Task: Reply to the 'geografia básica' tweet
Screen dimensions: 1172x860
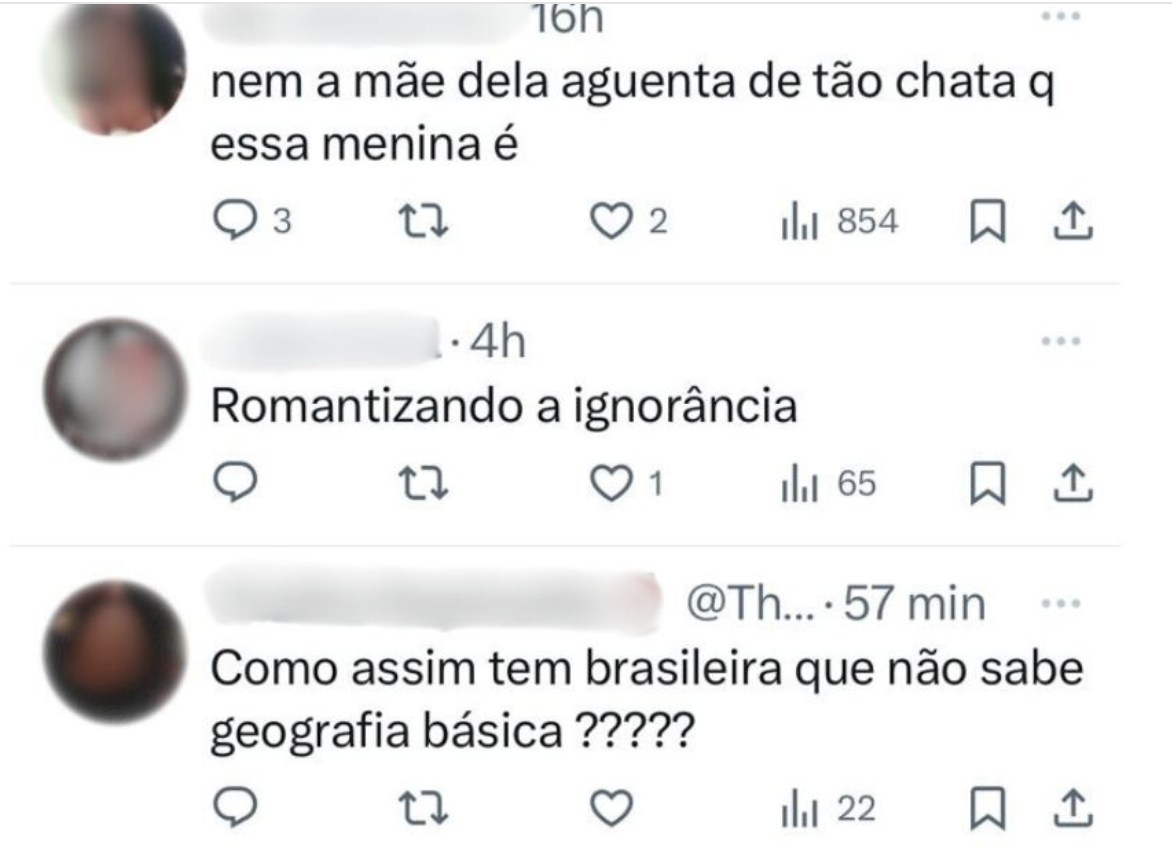Action: tap(236, 808)
